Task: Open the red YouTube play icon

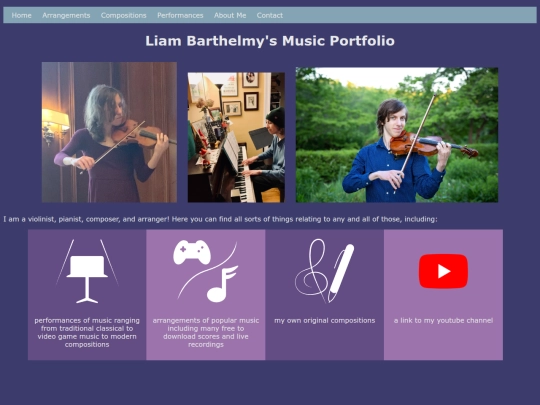Action: coord(443,271)
